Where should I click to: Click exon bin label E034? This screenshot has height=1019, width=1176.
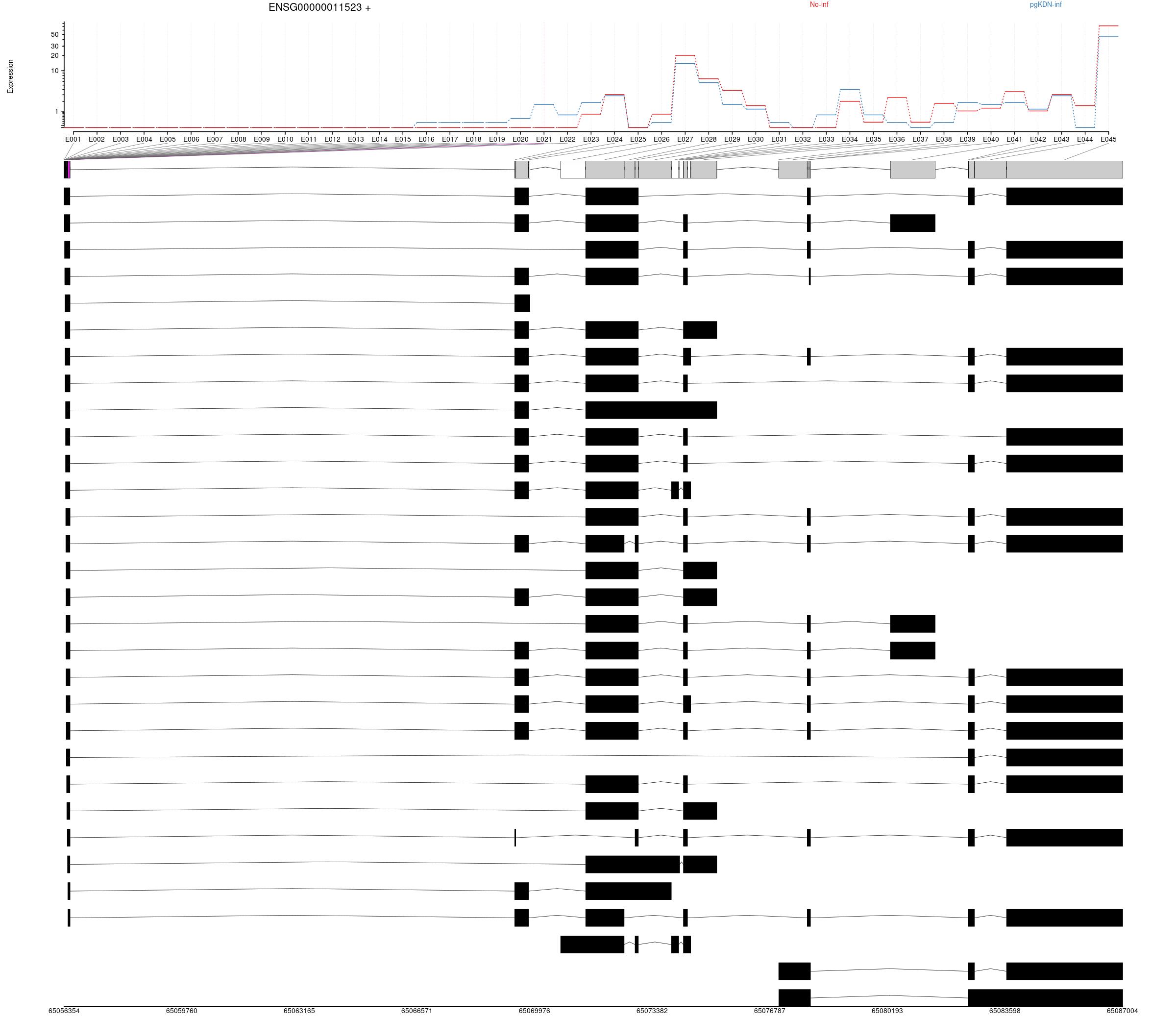850,139
